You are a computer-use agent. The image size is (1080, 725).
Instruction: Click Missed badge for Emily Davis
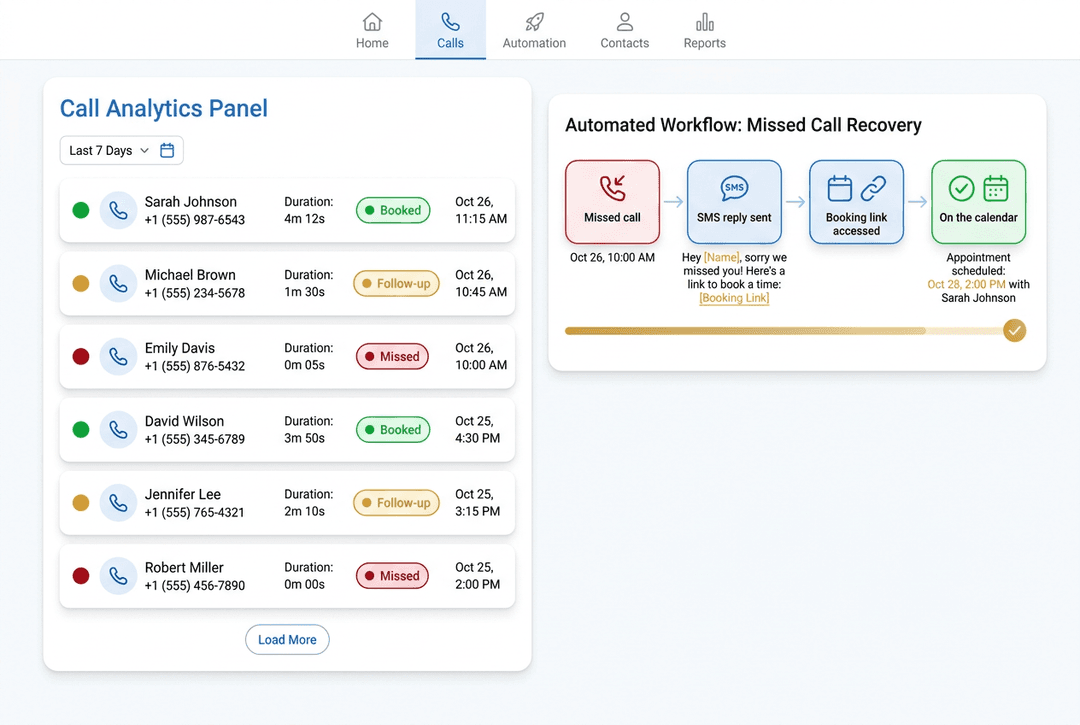[x=393, y=356]
